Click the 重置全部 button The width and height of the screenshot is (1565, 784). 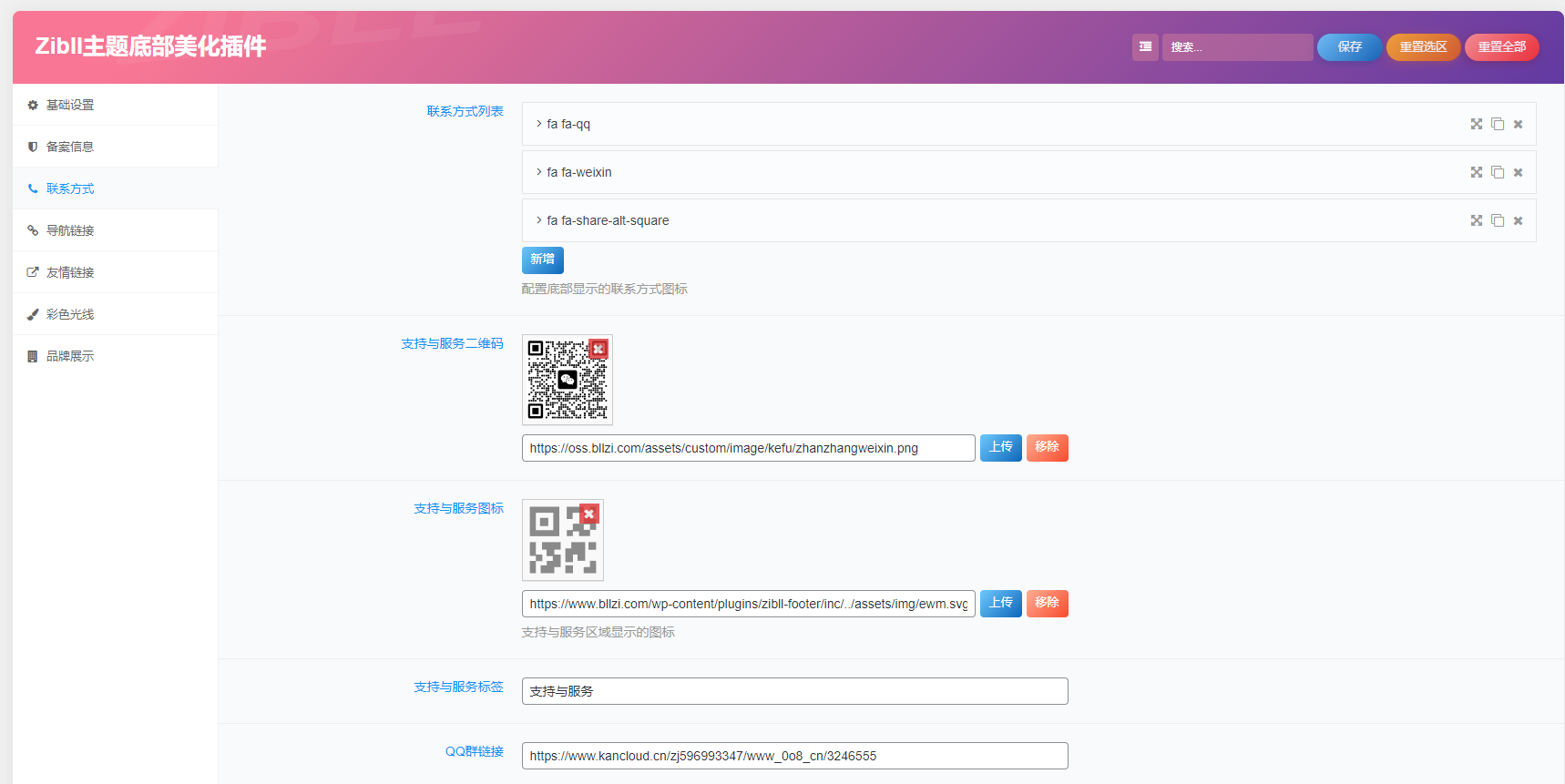point(1501,47)
